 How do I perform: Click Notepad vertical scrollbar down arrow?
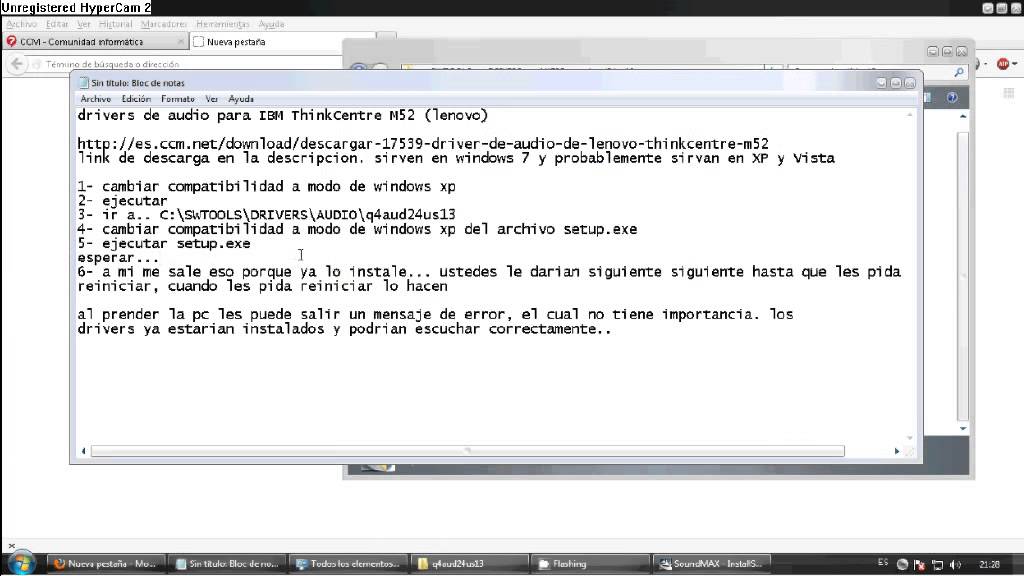pyautogui.click(x=910, y=438)
